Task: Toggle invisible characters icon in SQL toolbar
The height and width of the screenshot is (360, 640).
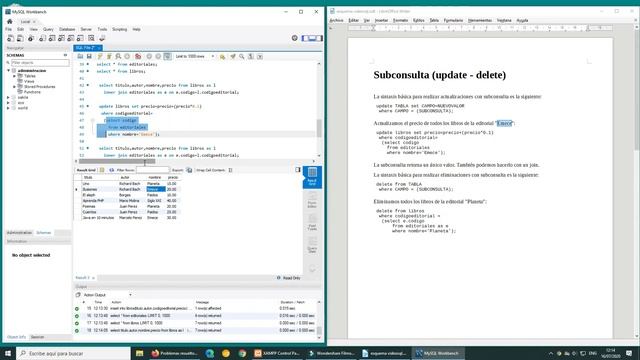Action: (251, 56)
